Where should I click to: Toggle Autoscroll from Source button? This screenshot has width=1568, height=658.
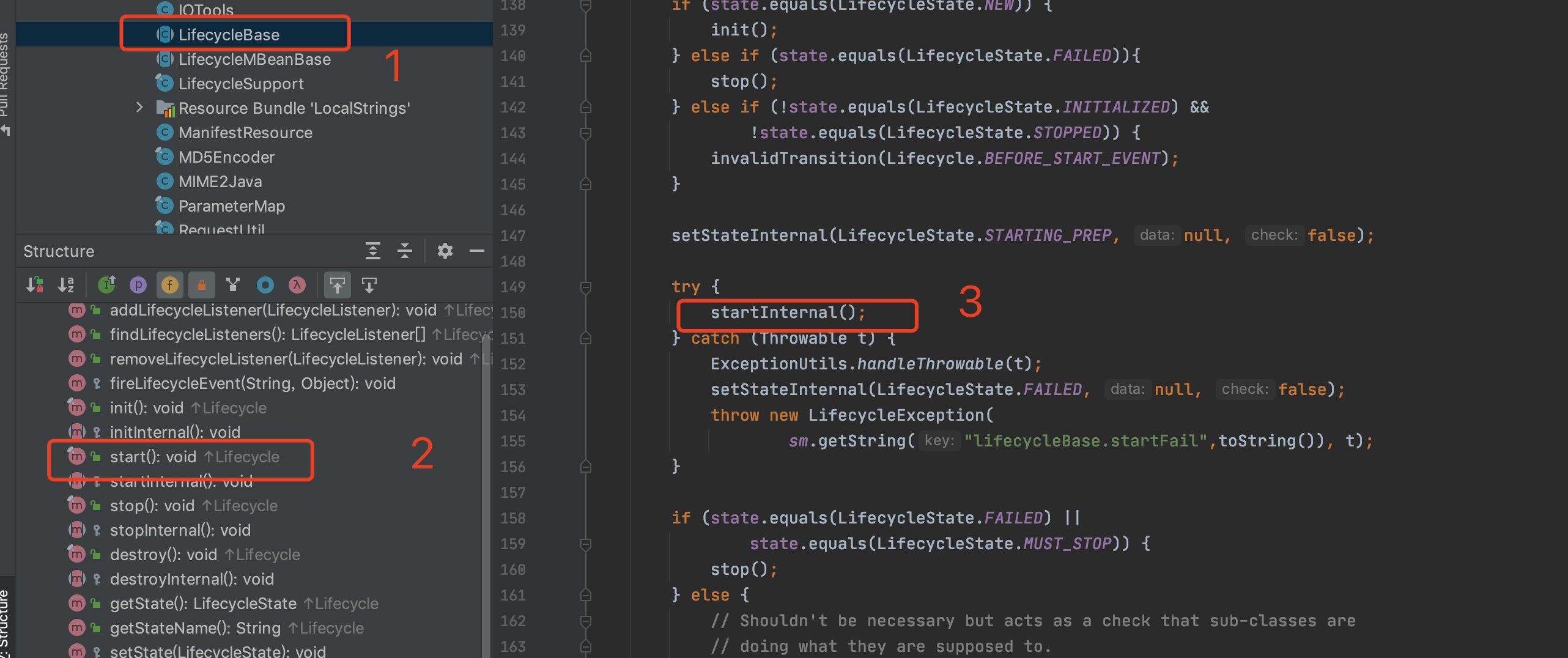[369, 284]
